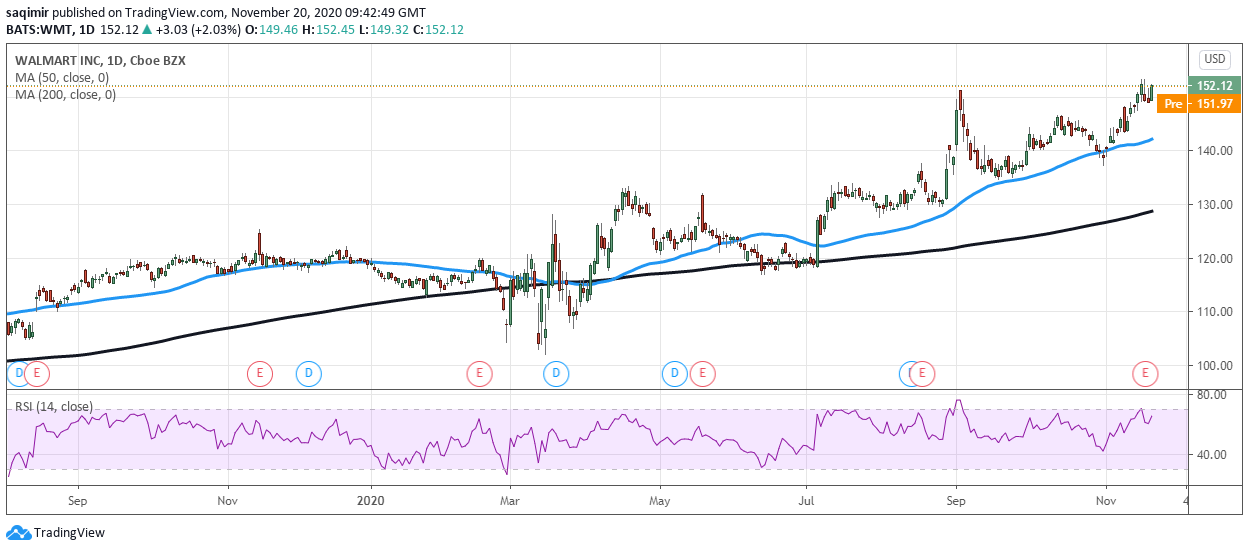Open the TradingView link at bottom left
This screenshot has height=551, width=1249.
tap(68, 533)
